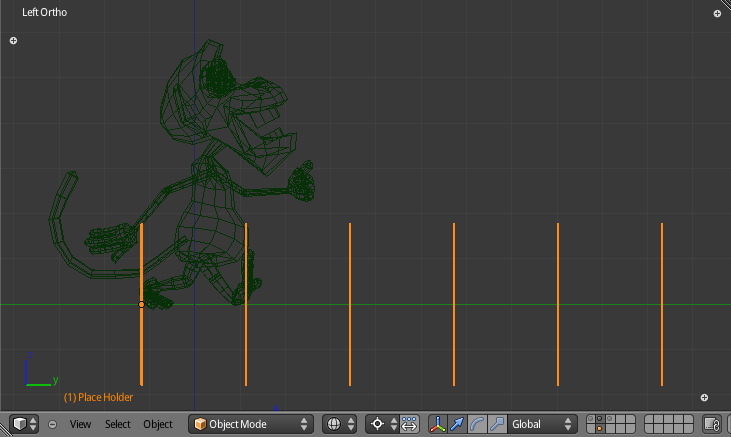Screen dimensions: 731x437
Task: Click the 'Left Ortho' view label
Action: pyautogui.click(x=44, y=13)
